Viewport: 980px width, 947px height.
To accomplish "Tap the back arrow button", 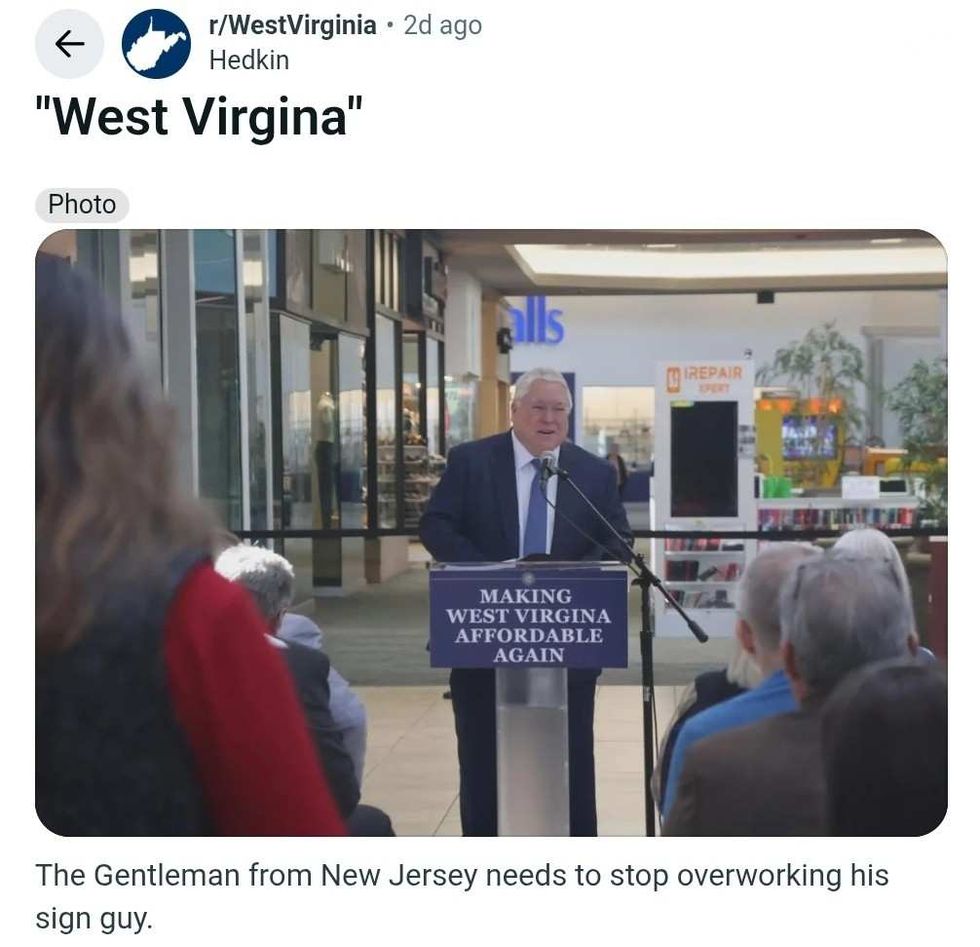I will pyautogui.click(x=69, y=44).
